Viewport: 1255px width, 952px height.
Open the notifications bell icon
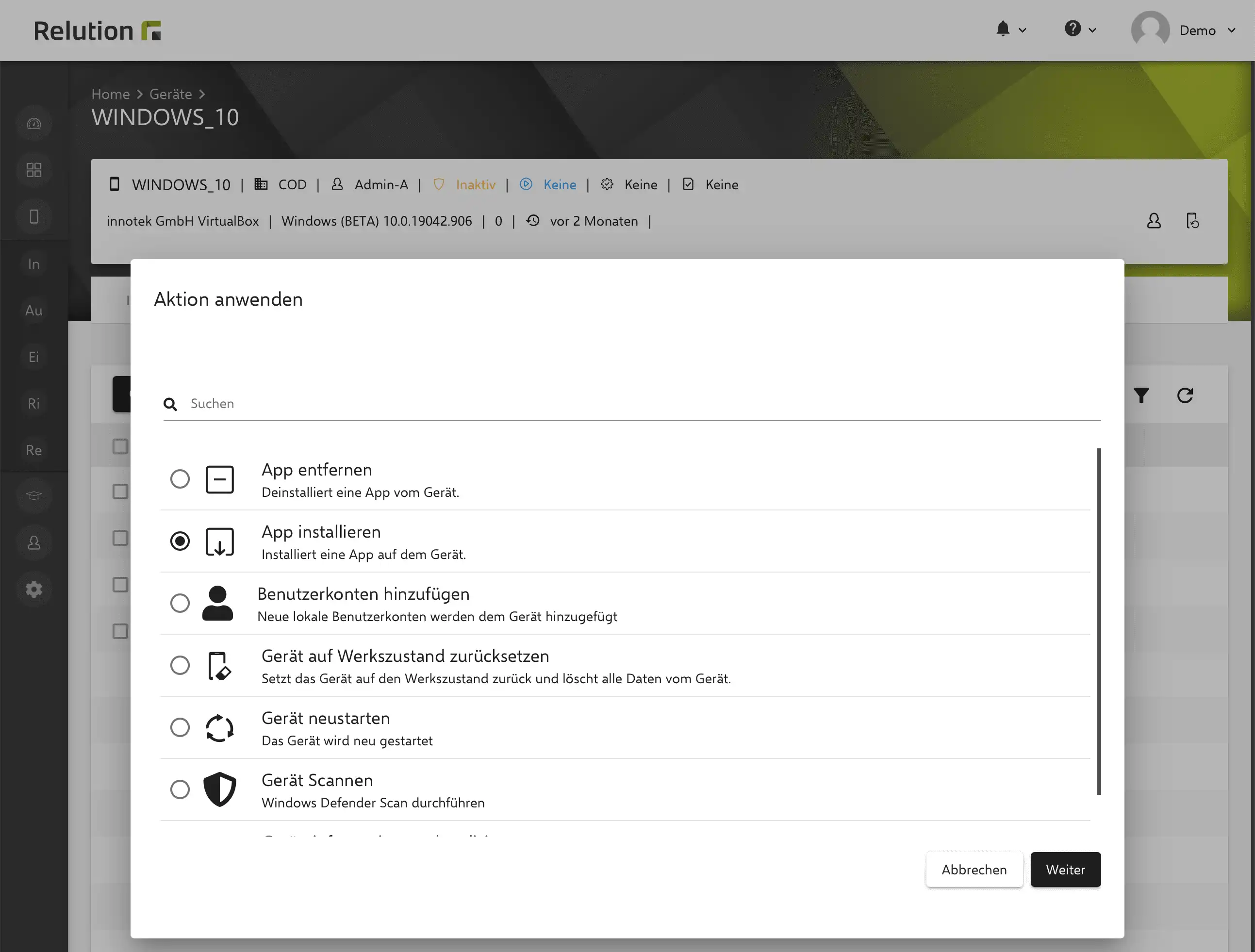point(1003,29)
